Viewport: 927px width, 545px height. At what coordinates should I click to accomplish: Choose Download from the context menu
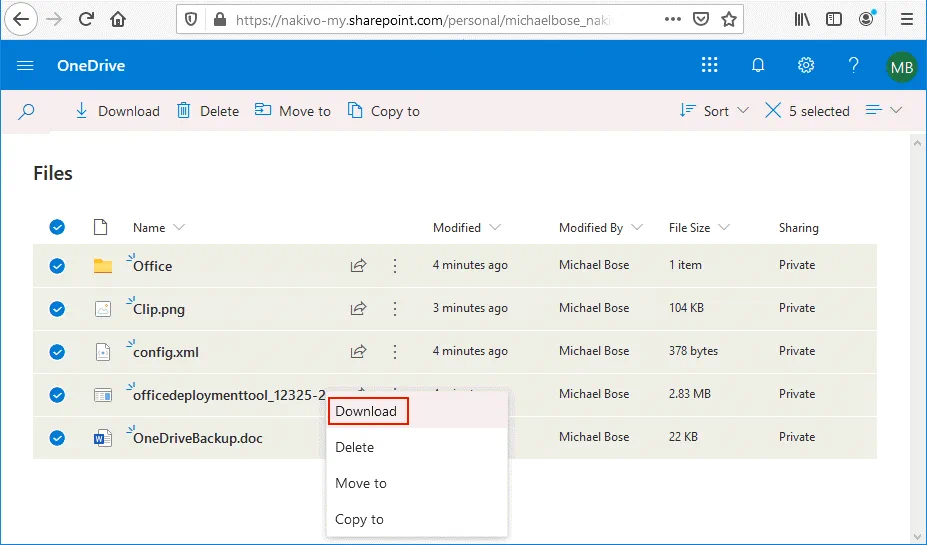point(366,411)
